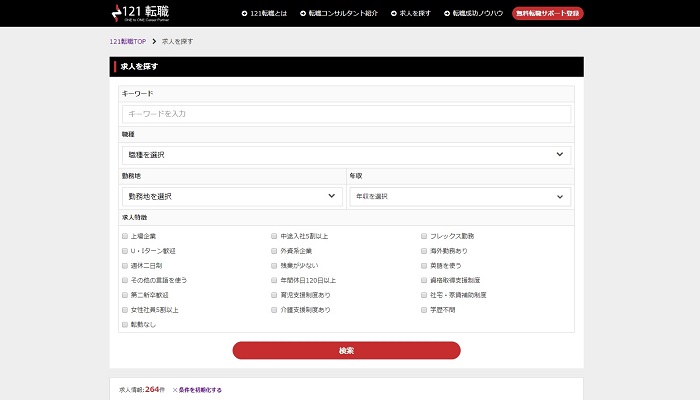Select the 学歴不問 checkbox
The width and height of the screenshot is (700, 400).
pyautogui.click(x=424, y=310)
